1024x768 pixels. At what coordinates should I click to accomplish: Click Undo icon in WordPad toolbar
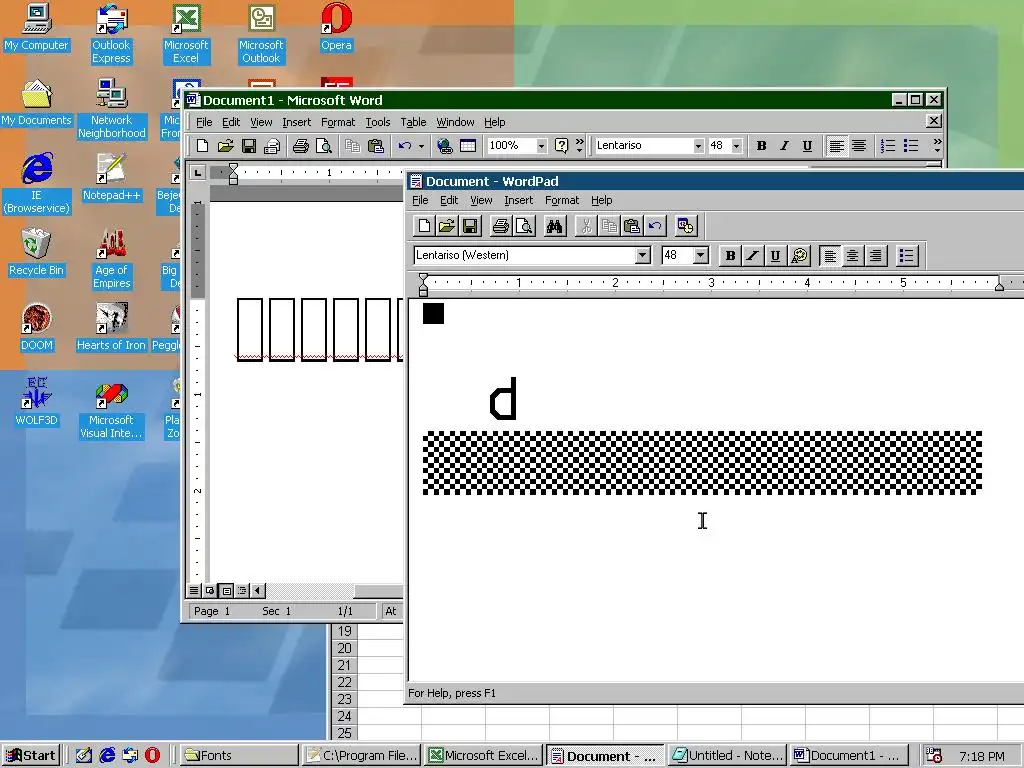pos(654,227)
